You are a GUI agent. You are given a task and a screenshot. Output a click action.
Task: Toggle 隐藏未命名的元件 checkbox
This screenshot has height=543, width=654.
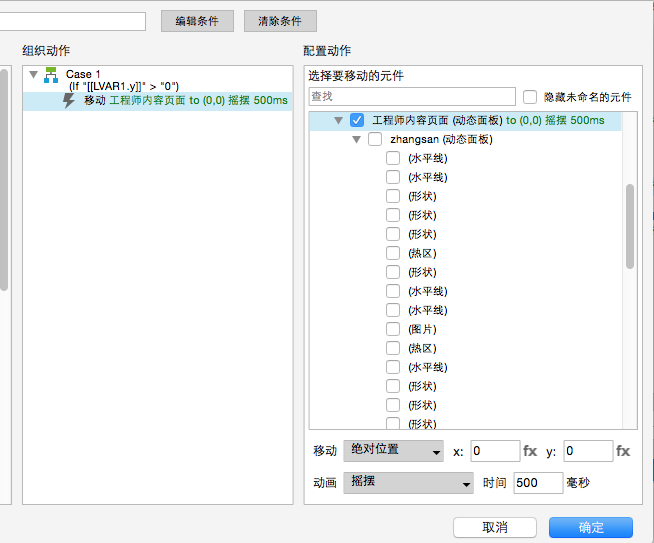click(x=530, y=97)
